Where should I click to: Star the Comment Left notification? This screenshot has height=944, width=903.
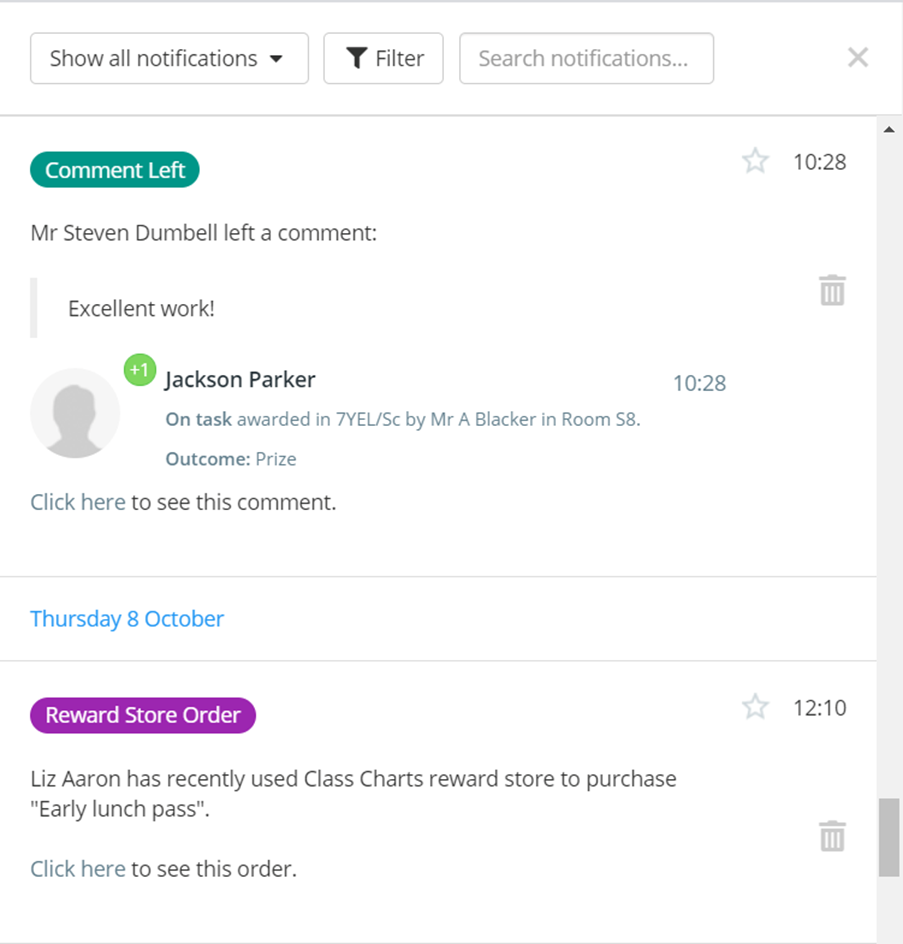[755, 160]
